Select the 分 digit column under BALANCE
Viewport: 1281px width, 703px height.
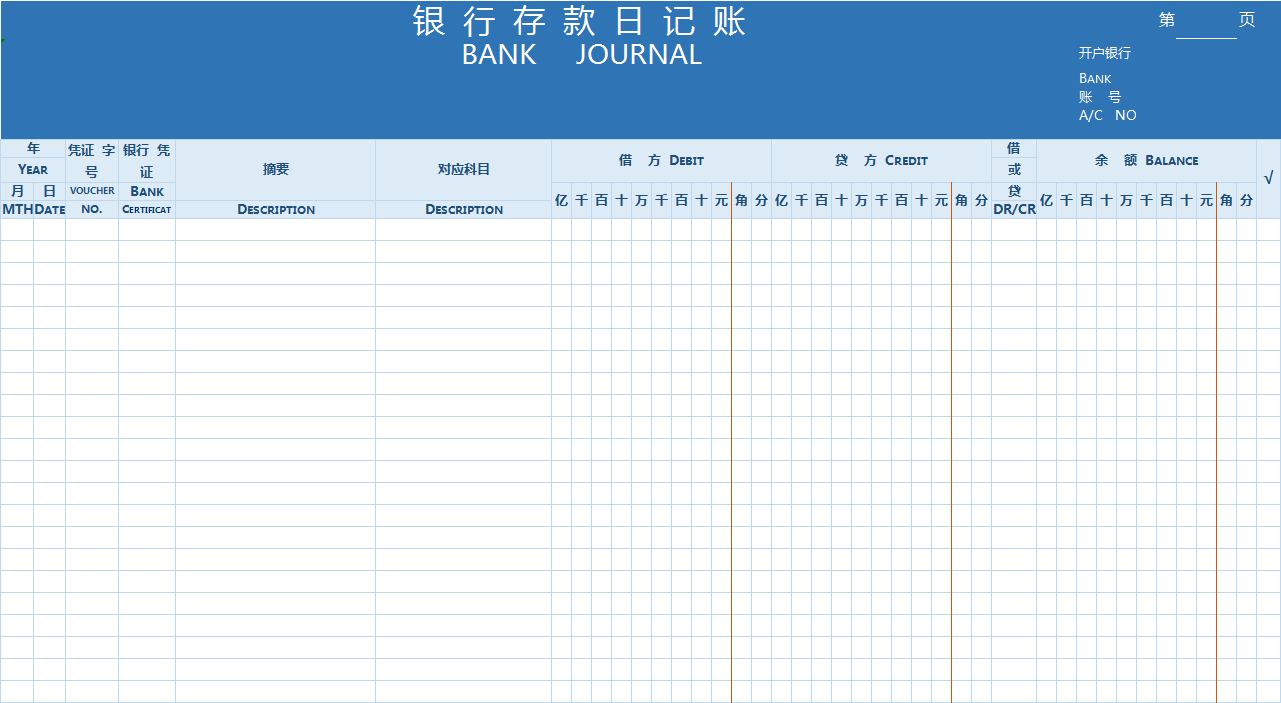pyautogui.click(x=1247, y=199)
